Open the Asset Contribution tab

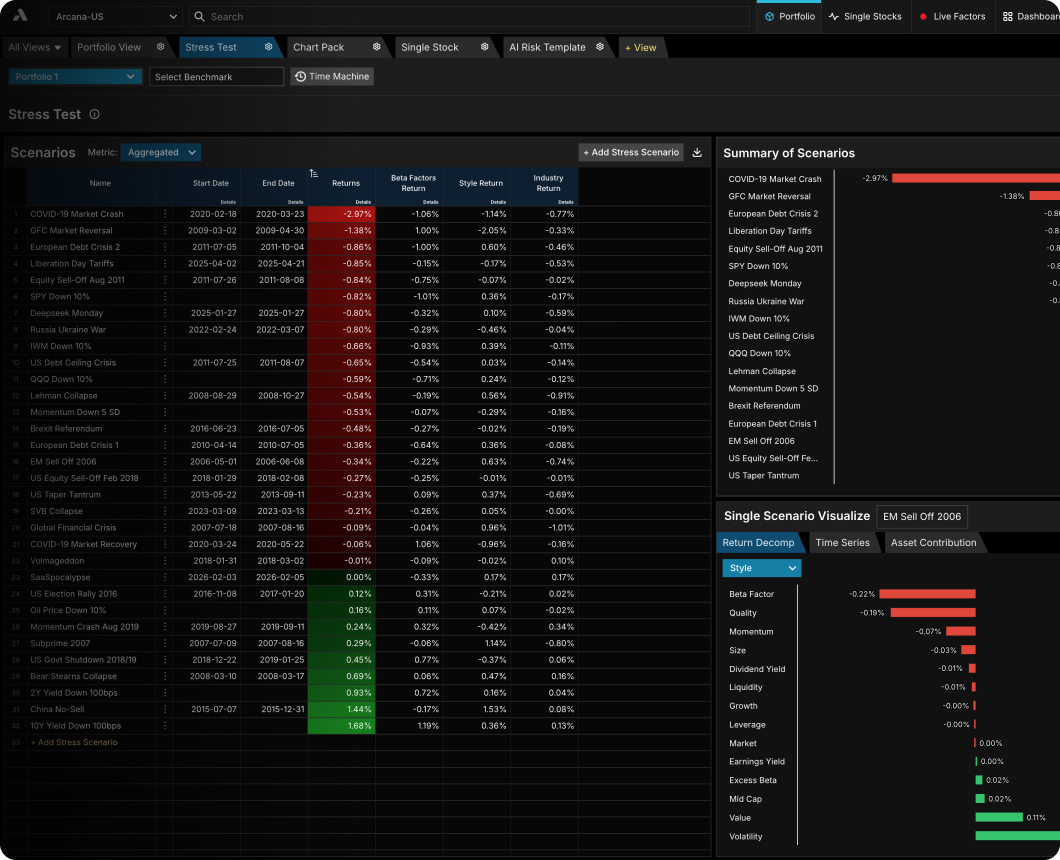click(933, 542)
